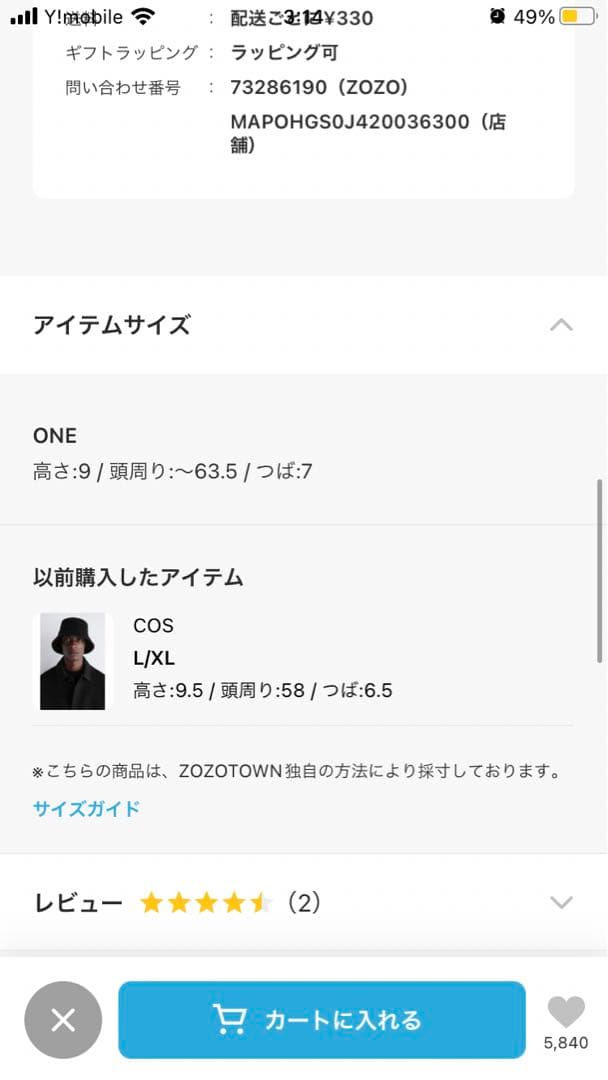Tap the battery icon in status bar
608x1080 pixels.
pos(576,17)
